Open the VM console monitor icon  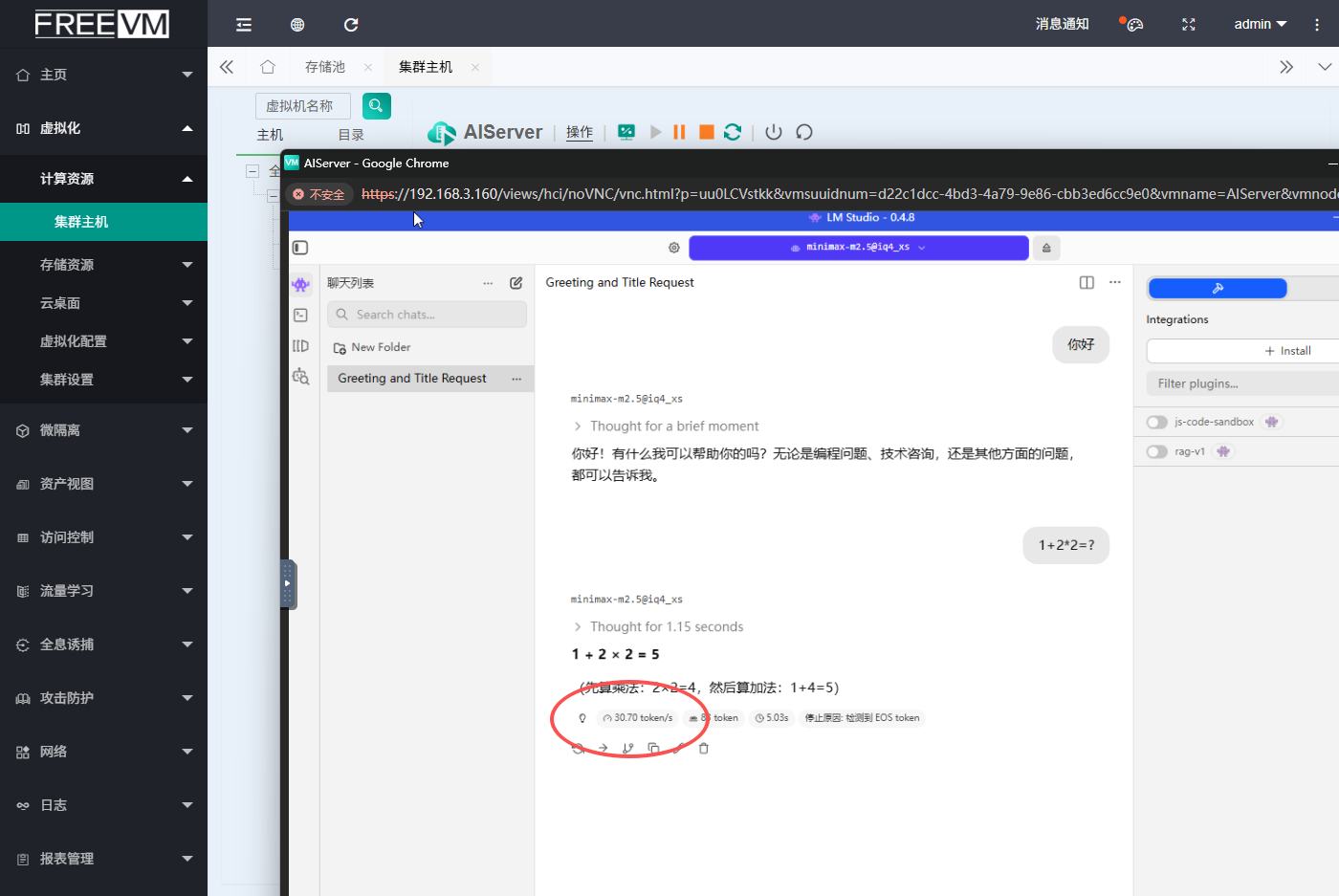pyautogui.click(x=626, y=132)
